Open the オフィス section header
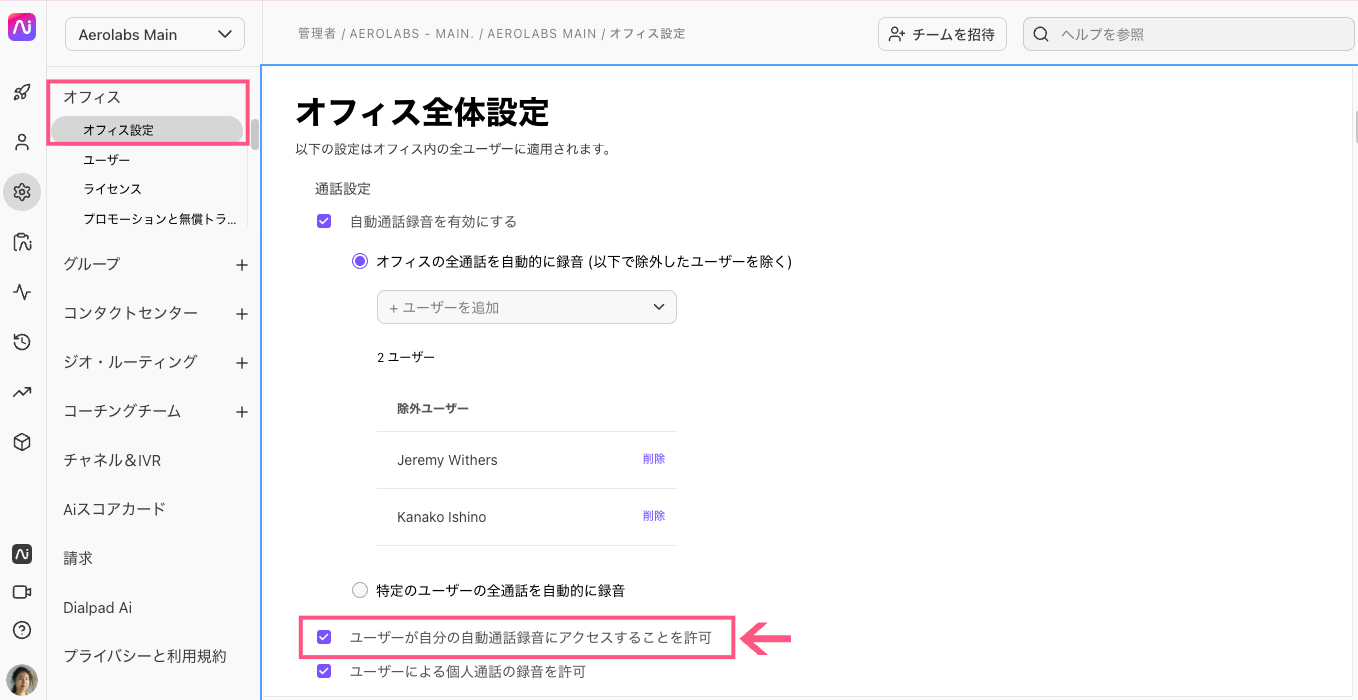Viewport: 1358px width, 700px height. click(x=92, y=97)
